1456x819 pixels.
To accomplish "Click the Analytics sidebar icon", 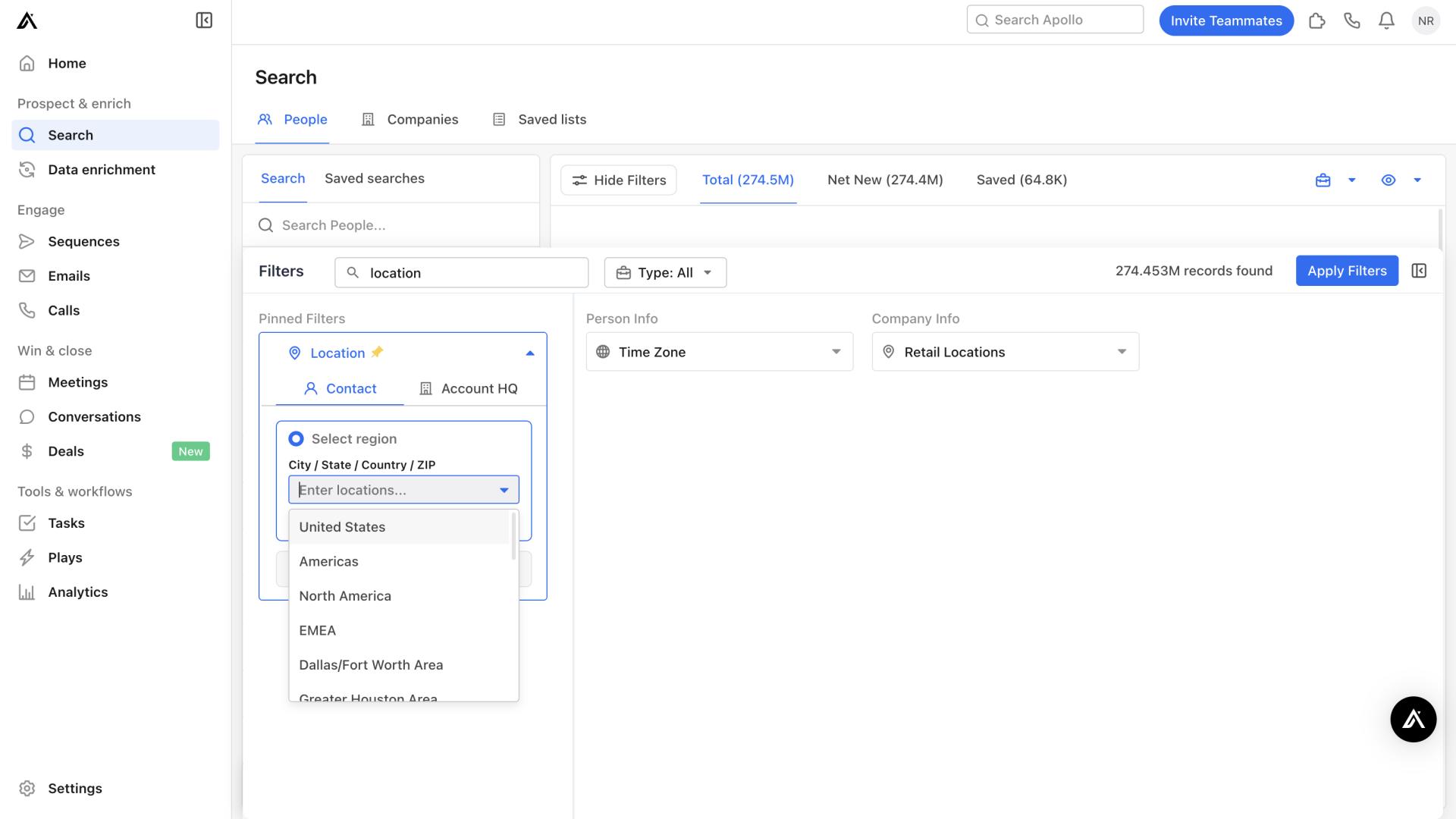I will [x=27, y=592].
